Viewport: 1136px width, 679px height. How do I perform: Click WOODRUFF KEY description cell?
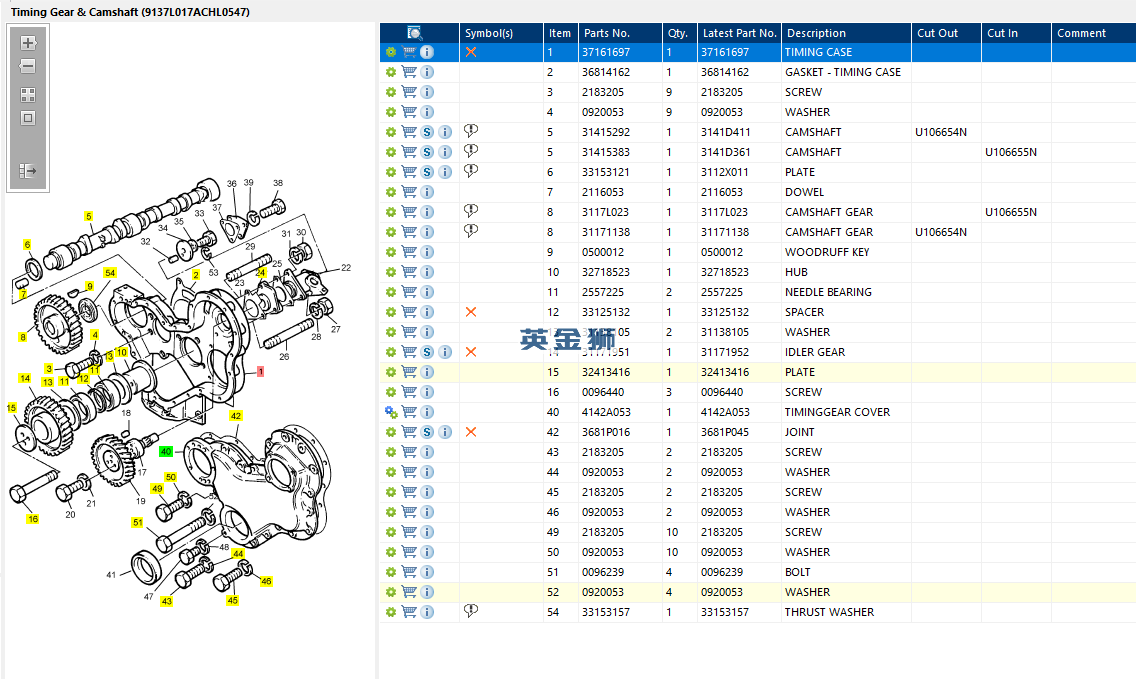tap(827, 252)
